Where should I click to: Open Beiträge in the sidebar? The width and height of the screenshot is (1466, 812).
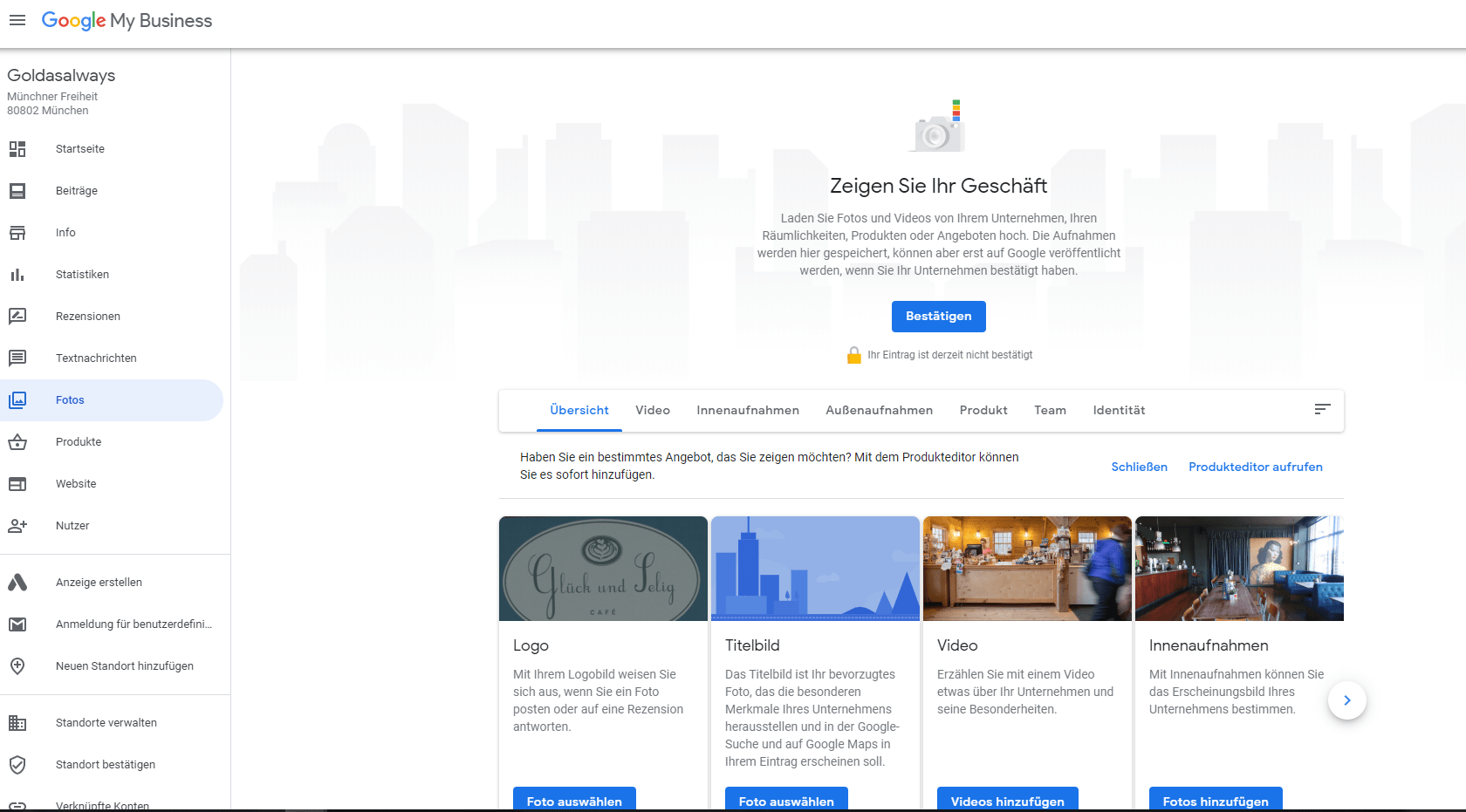pyautogui.click(x=112, y=191)
